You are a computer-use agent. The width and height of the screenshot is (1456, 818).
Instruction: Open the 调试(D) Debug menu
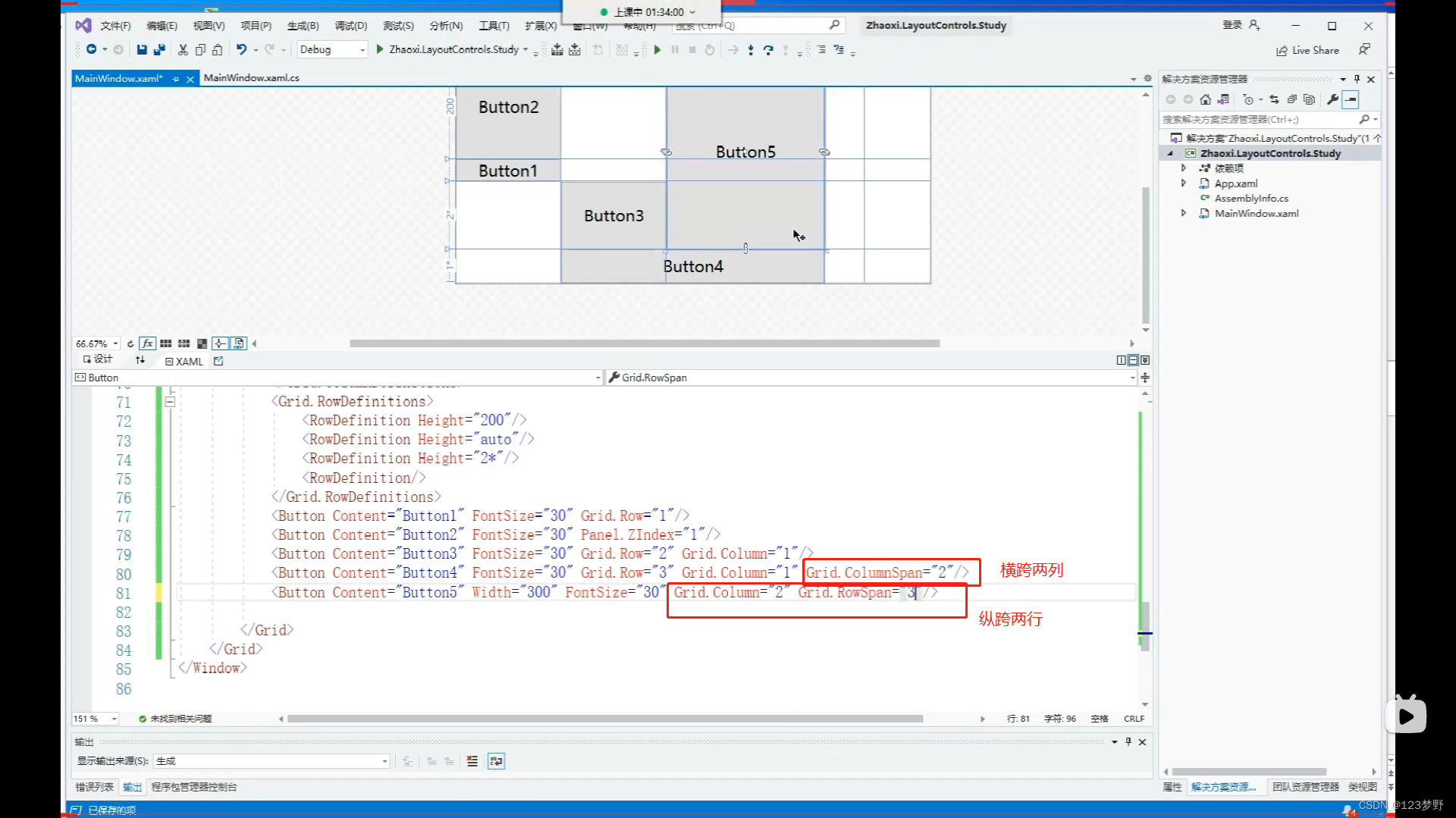pos(351,26)
